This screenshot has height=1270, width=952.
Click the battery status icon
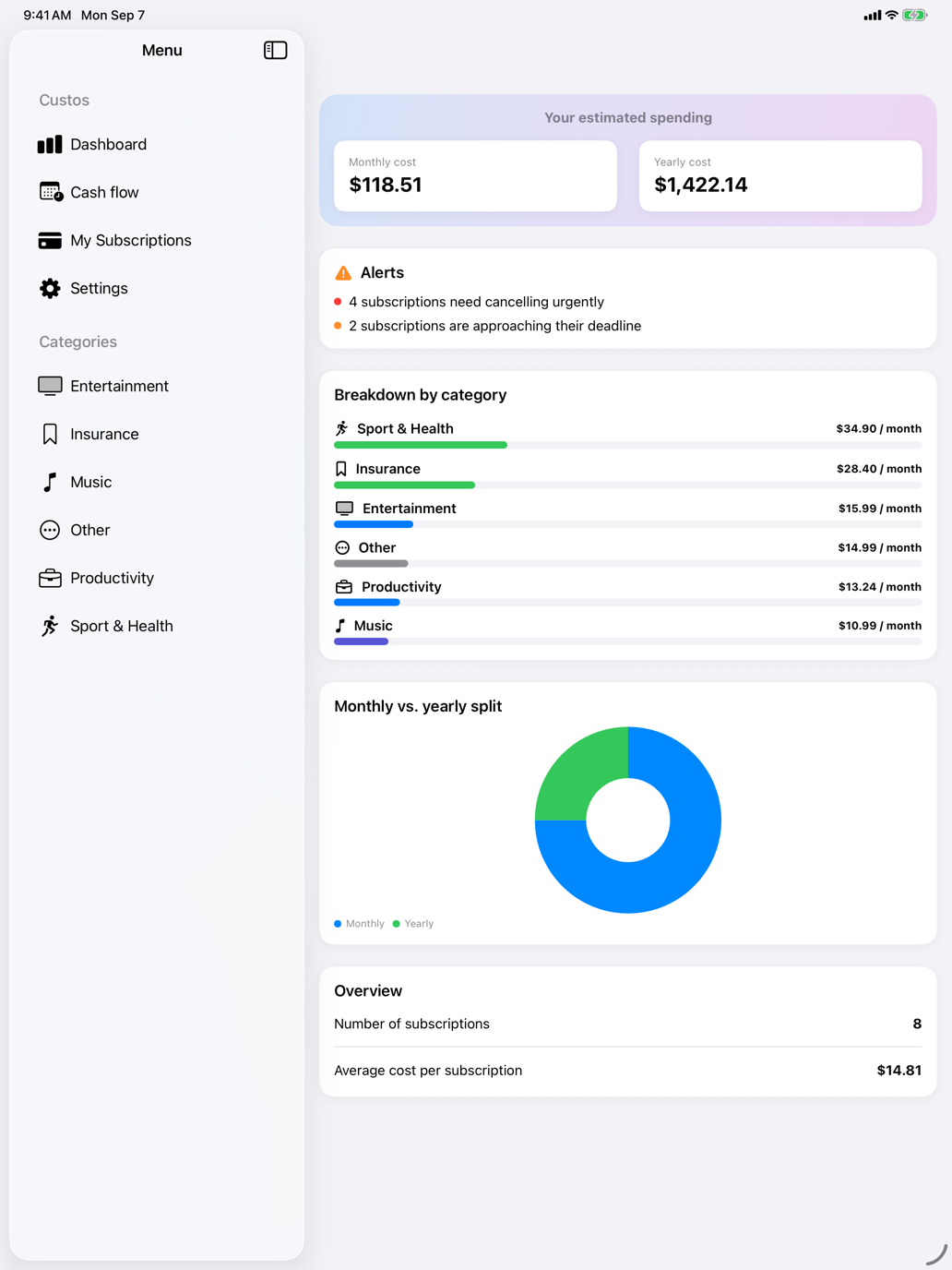914,15
